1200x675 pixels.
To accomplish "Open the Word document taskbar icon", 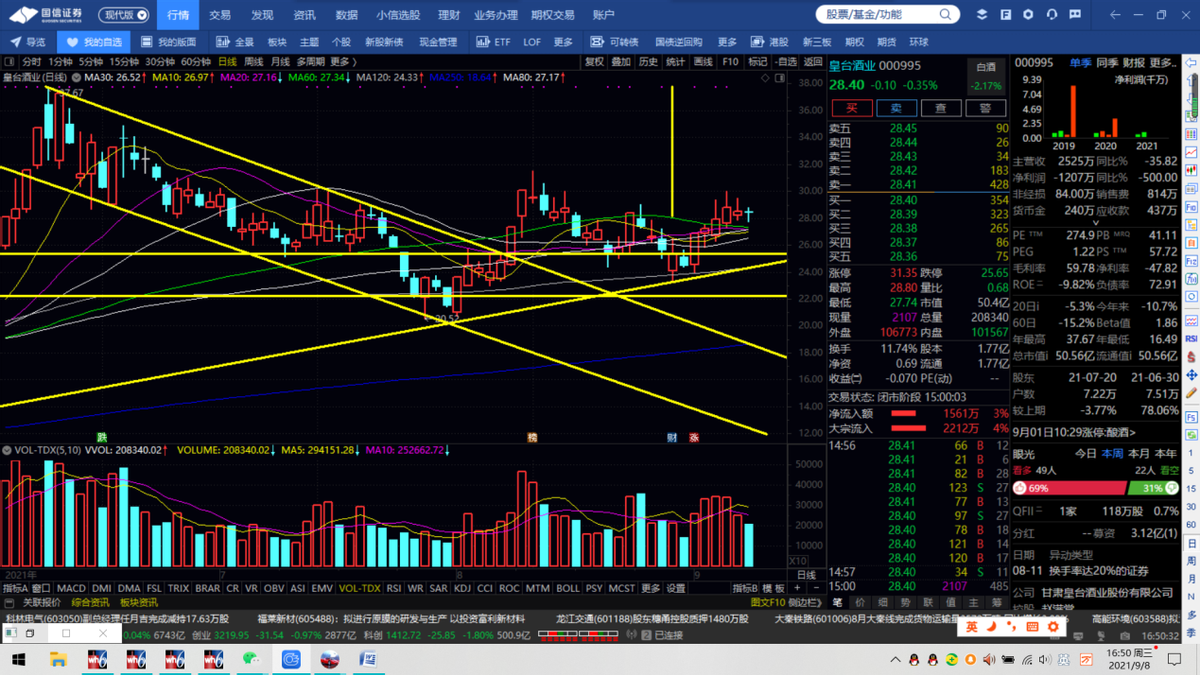I will 368,660.
